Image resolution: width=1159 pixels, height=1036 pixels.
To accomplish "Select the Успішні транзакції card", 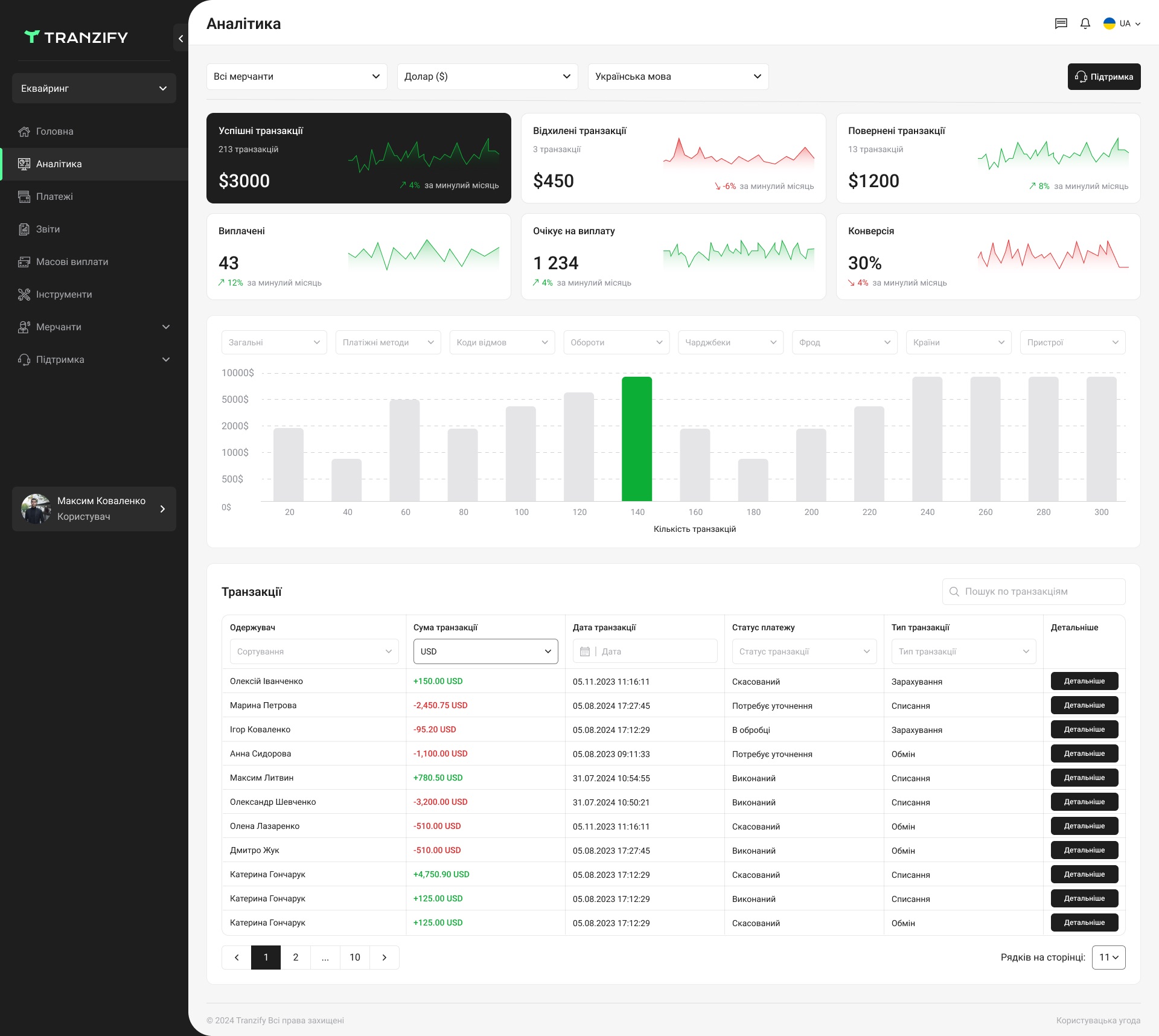I will (x=359, y=158).
